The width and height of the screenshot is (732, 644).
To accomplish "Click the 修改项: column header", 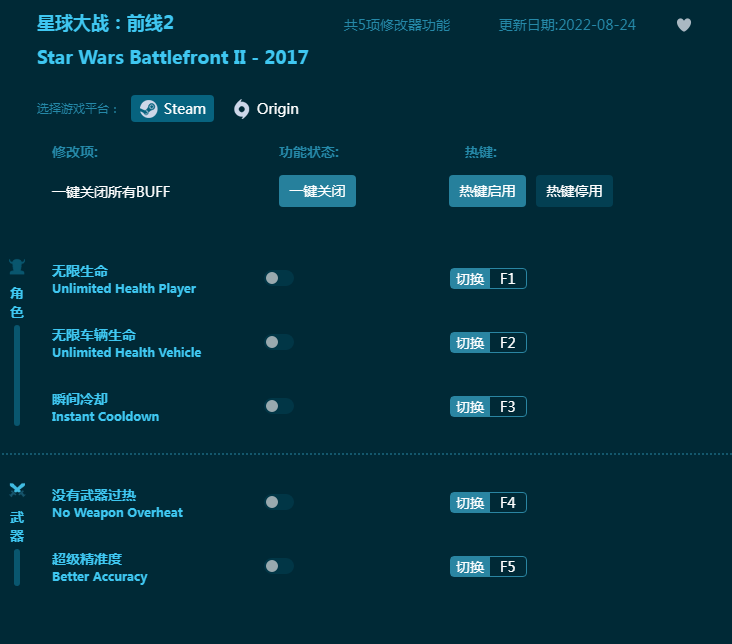I will click(75, 152).
